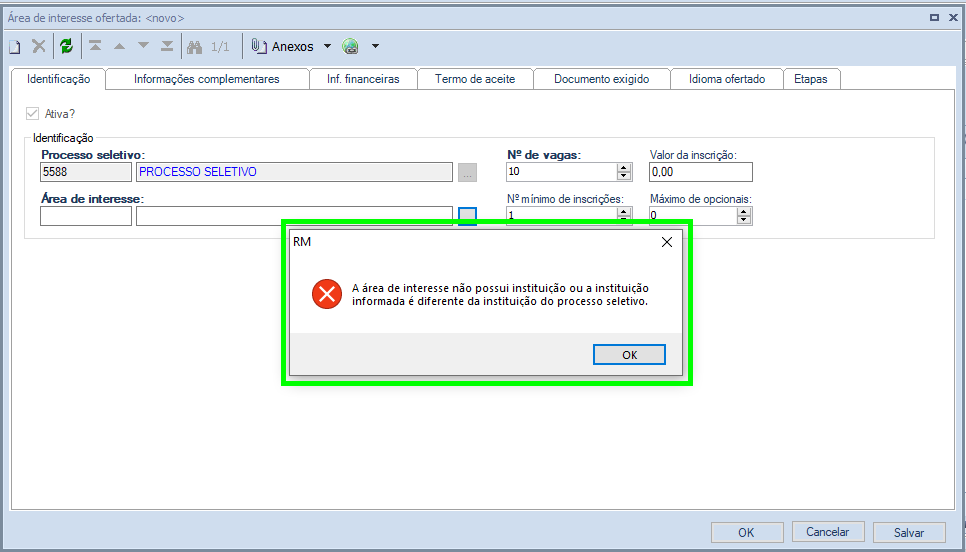The image size is (966, 552).
Task: Go to next record arrow icon
Action: pyautogui.click(x=144, y=46)
